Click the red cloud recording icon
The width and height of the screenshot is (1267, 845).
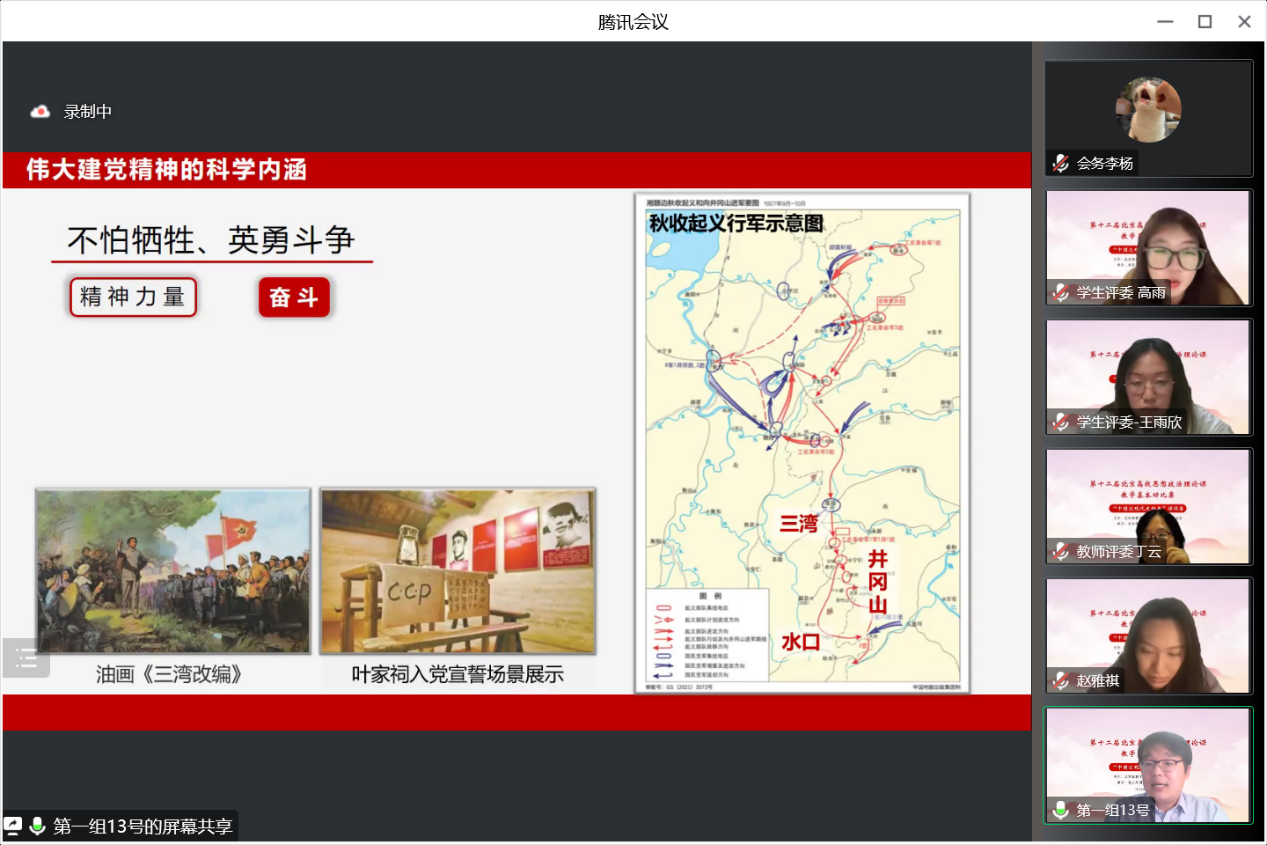40,112
